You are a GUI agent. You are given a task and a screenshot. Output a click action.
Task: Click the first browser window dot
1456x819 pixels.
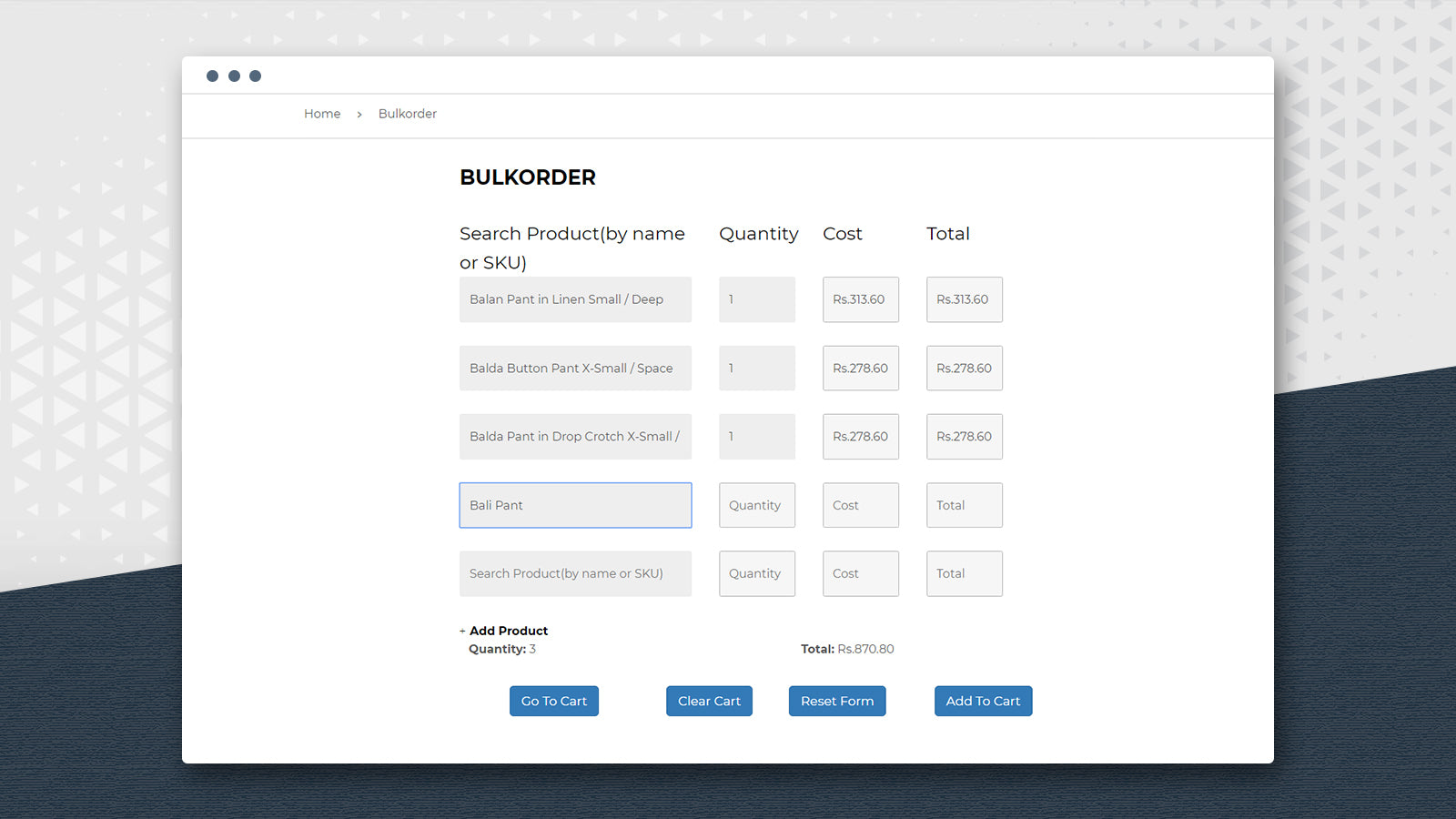click(212, 76)
